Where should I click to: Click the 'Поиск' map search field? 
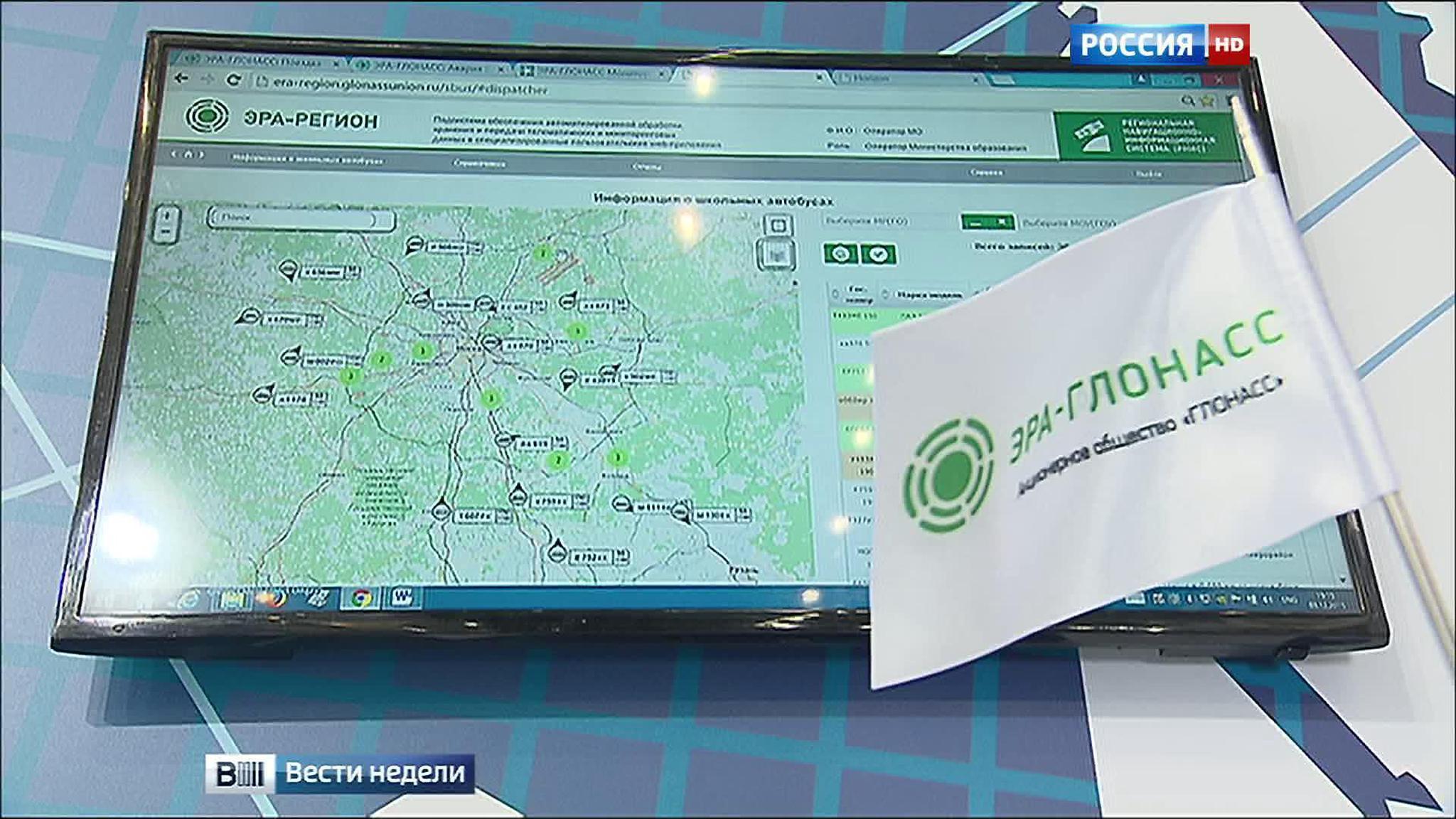pyautogui.click(x=300, y=219)
